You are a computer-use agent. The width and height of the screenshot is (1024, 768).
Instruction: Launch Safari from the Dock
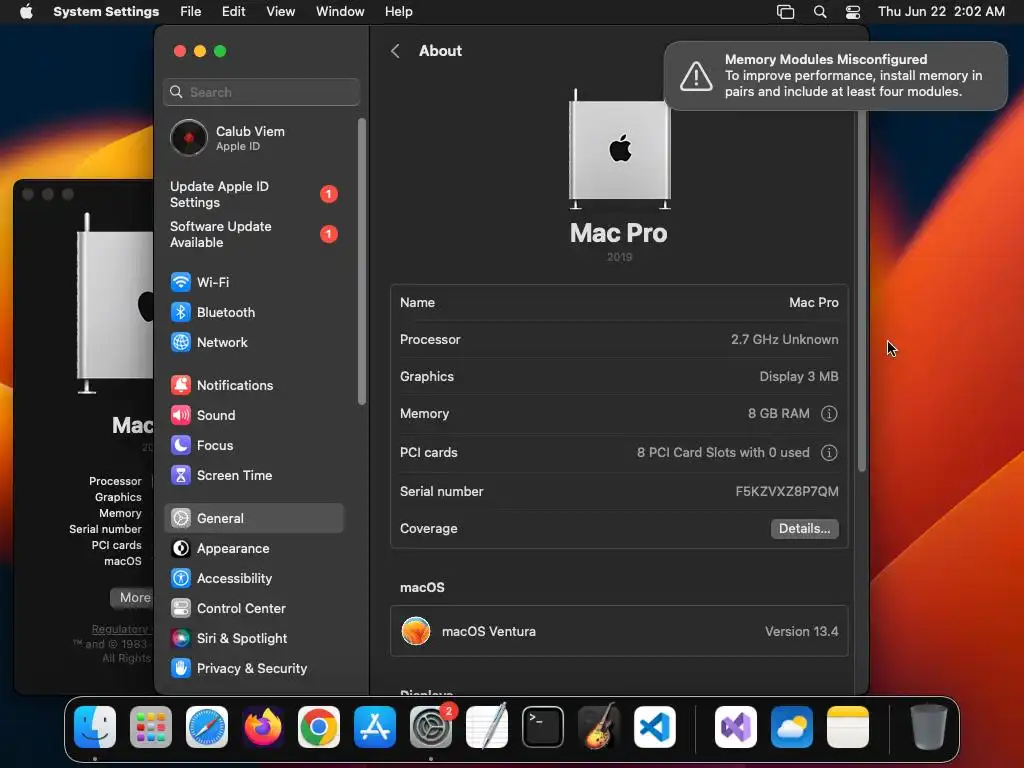(207, 727)
